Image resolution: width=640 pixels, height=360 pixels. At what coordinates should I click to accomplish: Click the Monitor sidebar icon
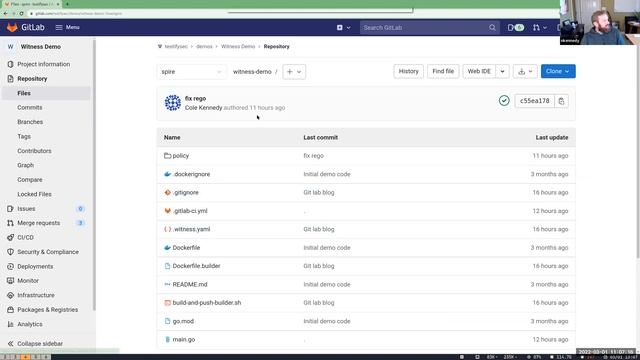tap(10, 281)
